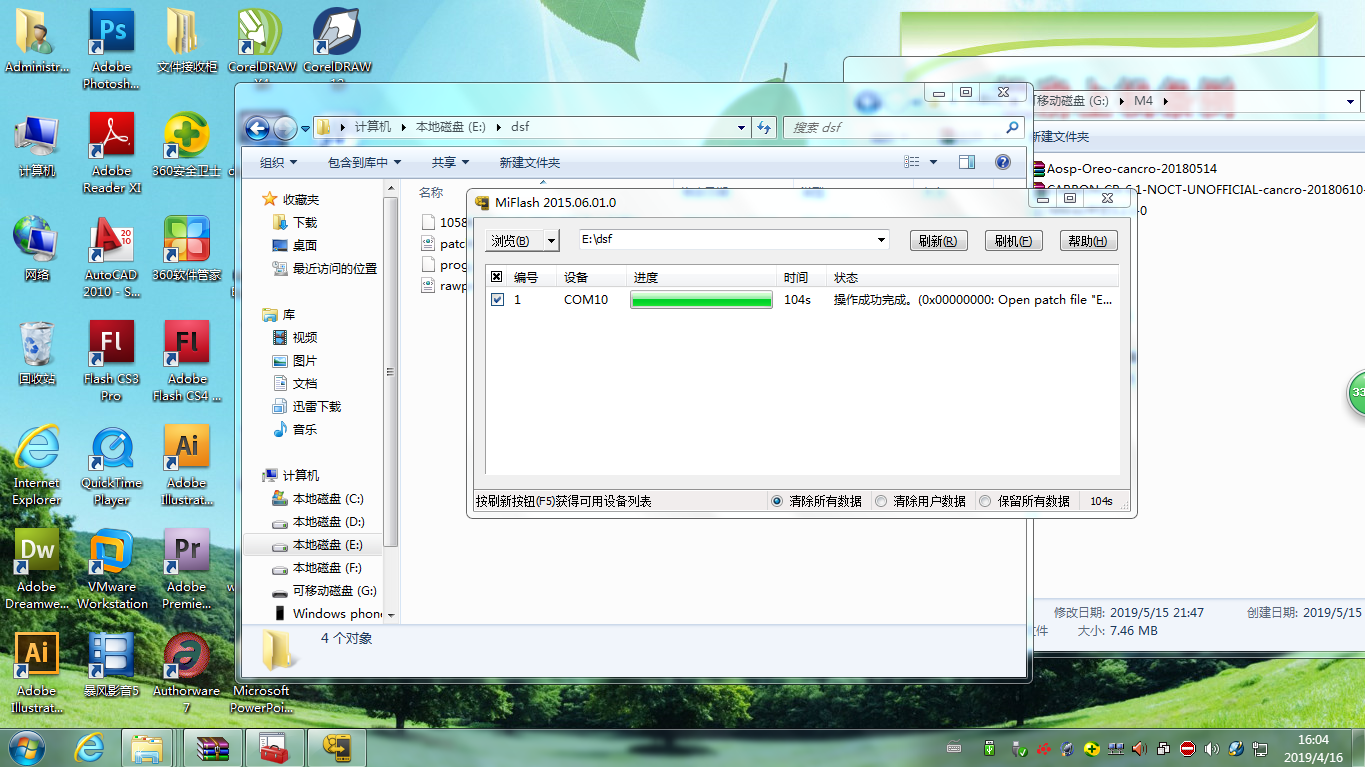
Task: Click the 浏览(B) browse button
Action: click(x=514, y=241)
